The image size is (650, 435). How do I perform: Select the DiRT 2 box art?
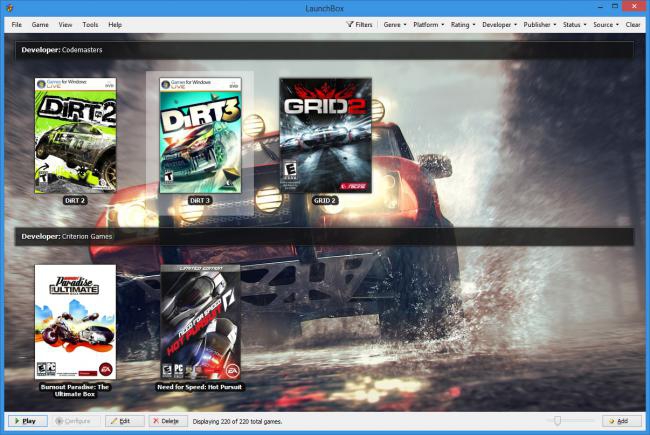pos(75,135)
